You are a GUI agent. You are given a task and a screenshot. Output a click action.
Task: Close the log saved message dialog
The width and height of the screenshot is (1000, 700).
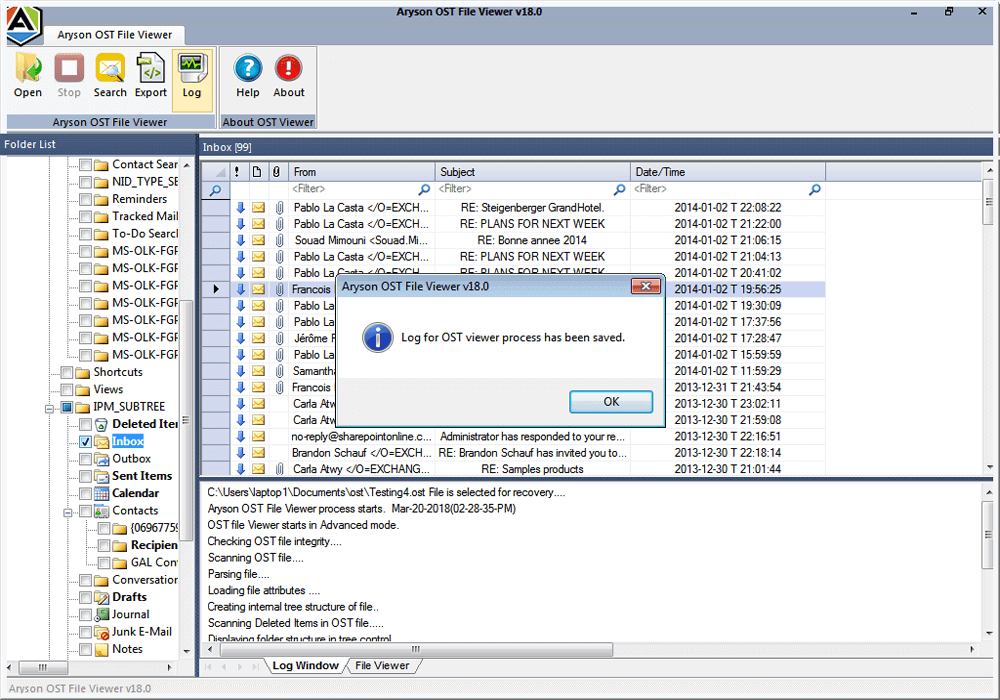[645, 286]
